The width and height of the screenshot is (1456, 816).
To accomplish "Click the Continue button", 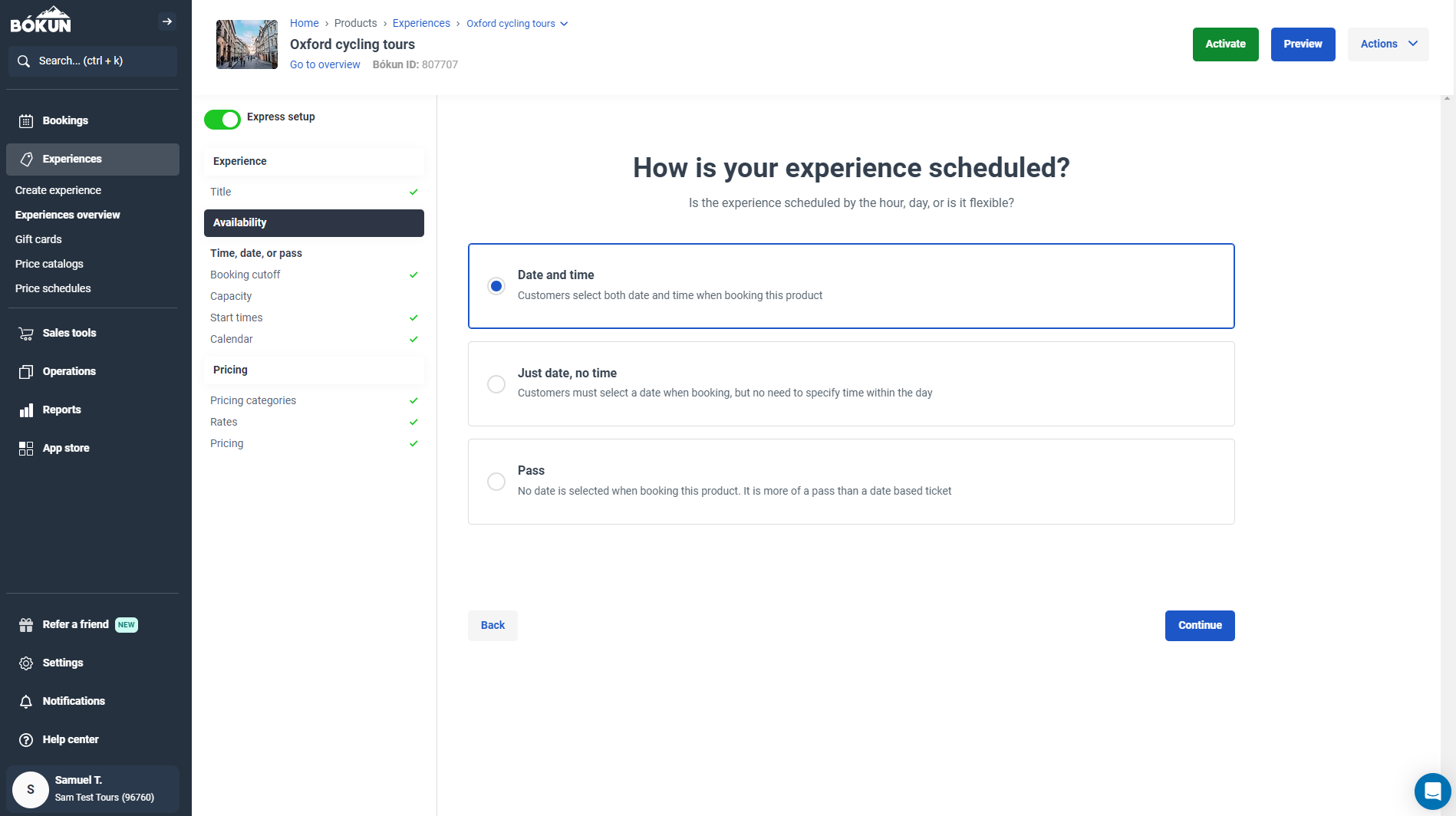I will 1200,626.
